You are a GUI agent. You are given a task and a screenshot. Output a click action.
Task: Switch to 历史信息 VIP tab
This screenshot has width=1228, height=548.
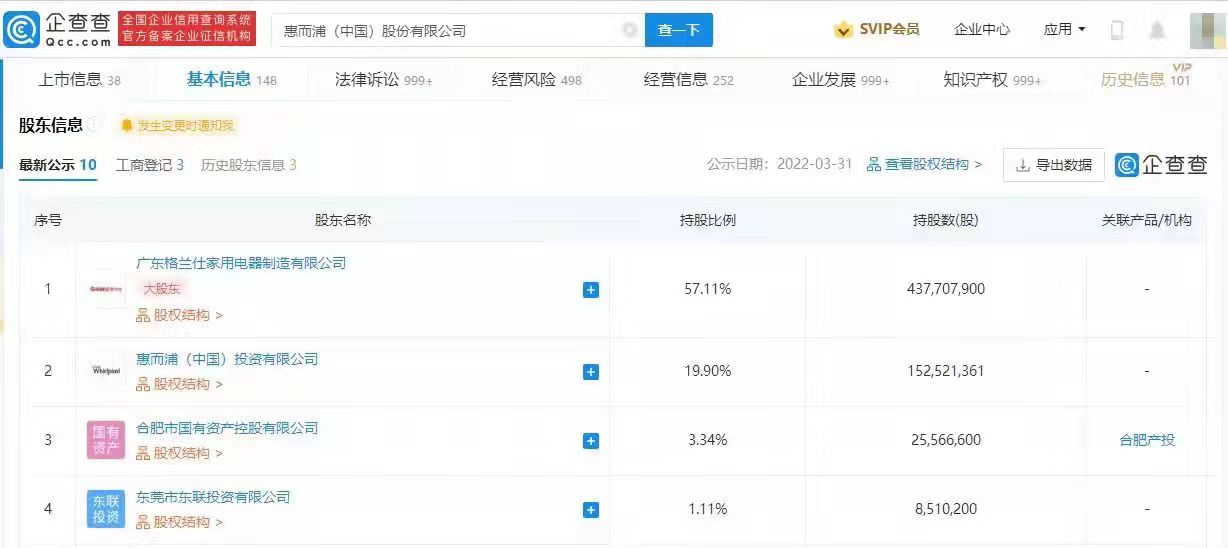coord(1146,78)
